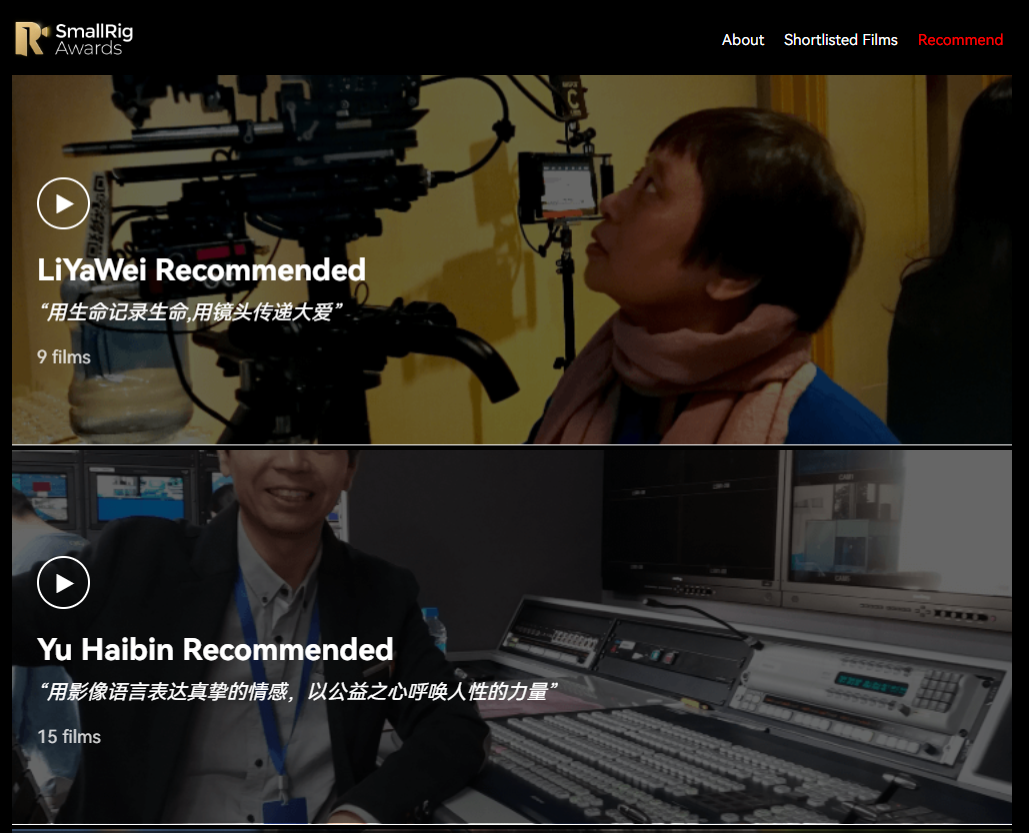
Task: Click the quote beginning "用影像语言表达真挚的情感"
Action: pos(299,691)
